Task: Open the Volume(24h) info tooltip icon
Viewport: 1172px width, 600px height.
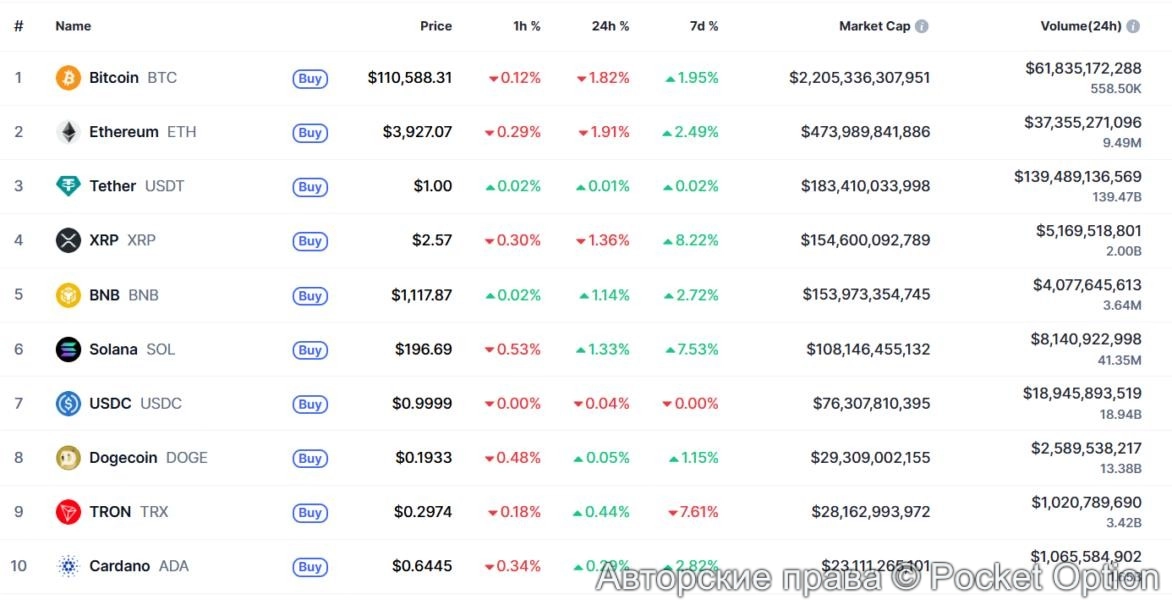Action: 1133,26
